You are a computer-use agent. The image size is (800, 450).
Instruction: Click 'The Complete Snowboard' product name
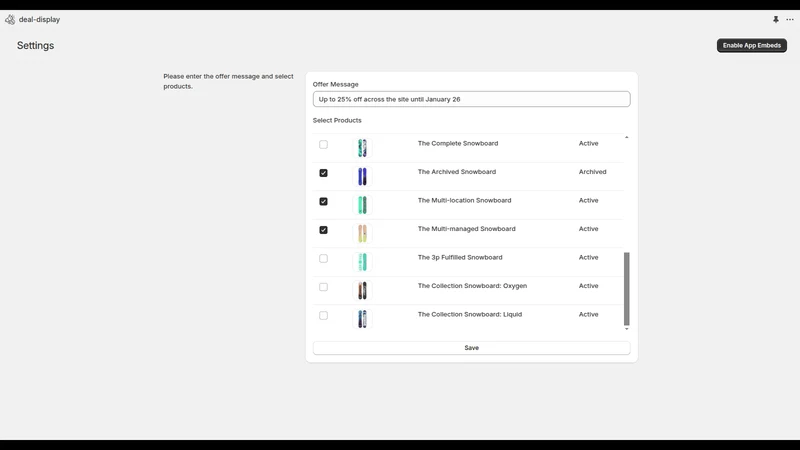pyautogui.click(x=458, y=143)
